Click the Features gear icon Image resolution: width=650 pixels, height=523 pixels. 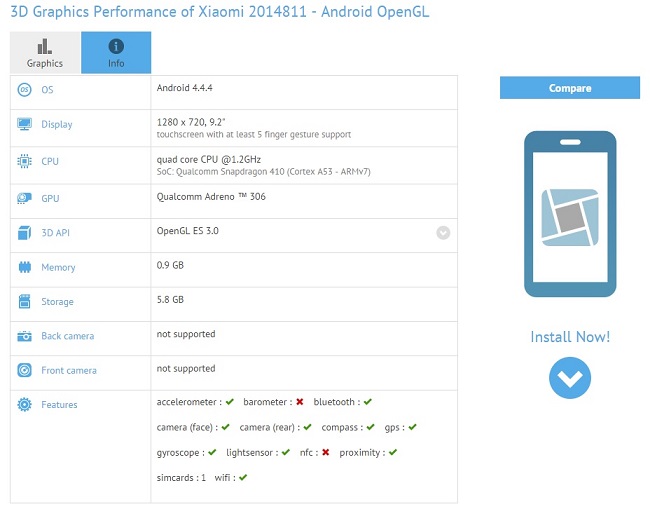coord(24,404)
